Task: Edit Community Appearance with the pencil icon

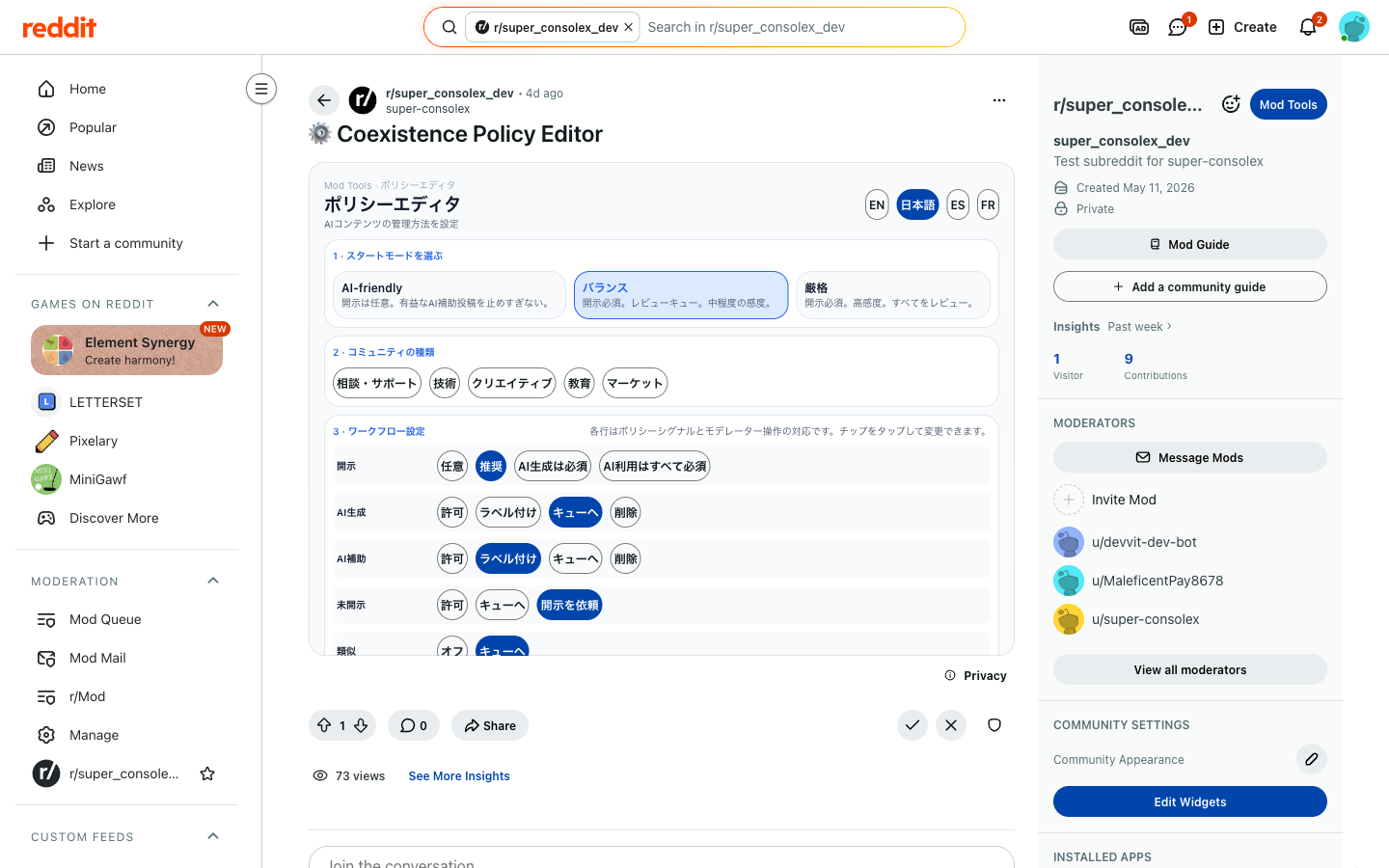Action: (1312, 759)
